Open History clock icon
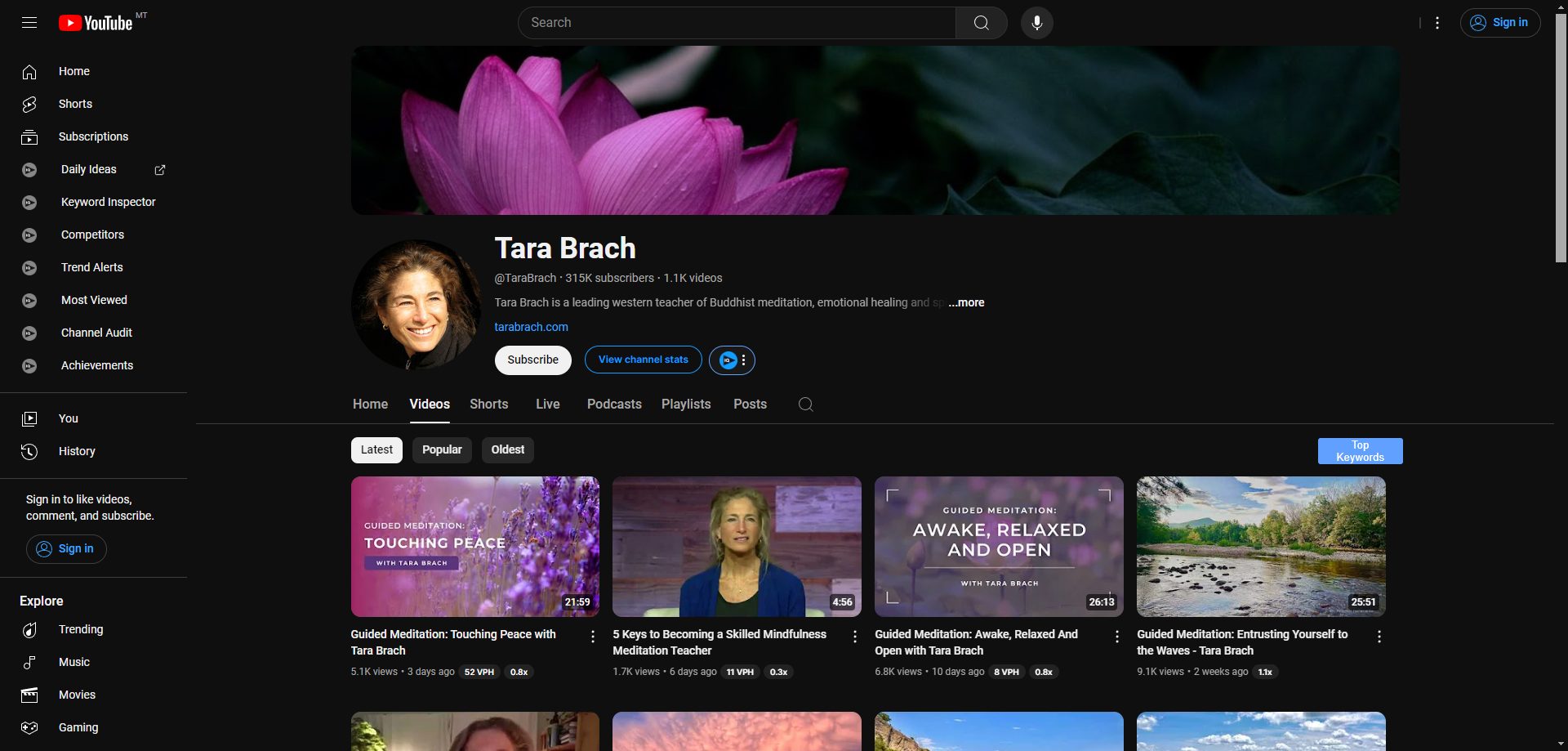The image size is (1568, 751). 29,452
